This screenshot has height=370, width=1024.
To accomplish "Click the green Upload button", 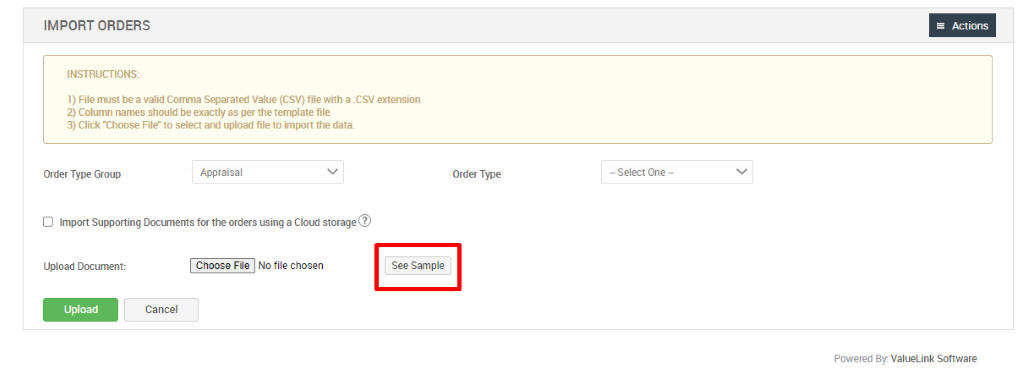I will (x=80, y=310).
